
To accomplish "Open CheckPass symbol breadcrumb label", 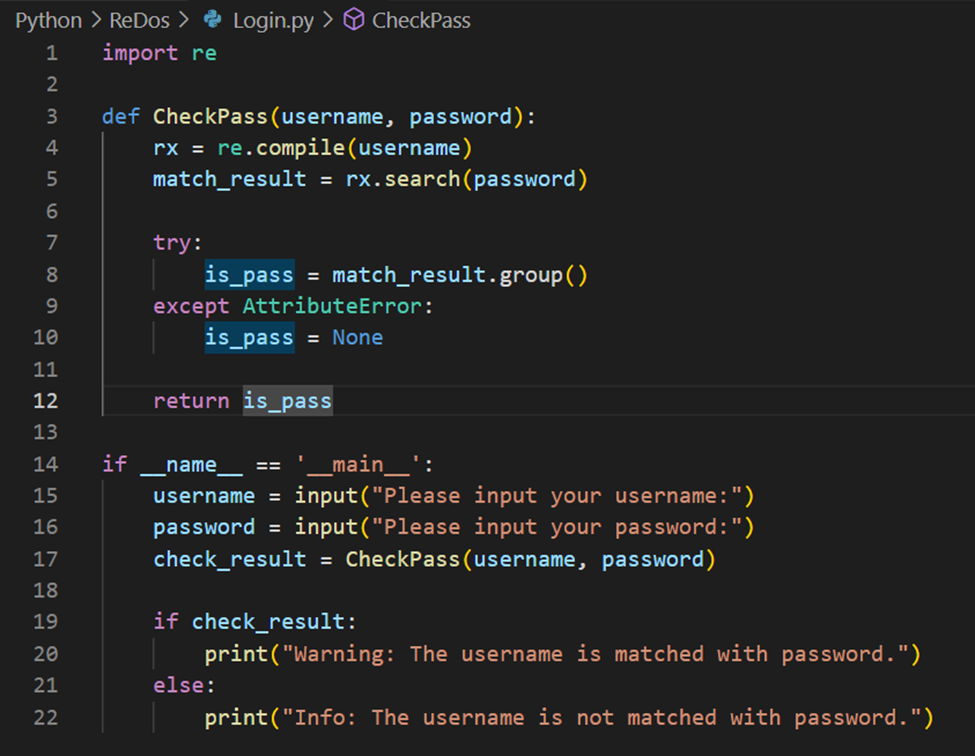I will coord(420,20).
